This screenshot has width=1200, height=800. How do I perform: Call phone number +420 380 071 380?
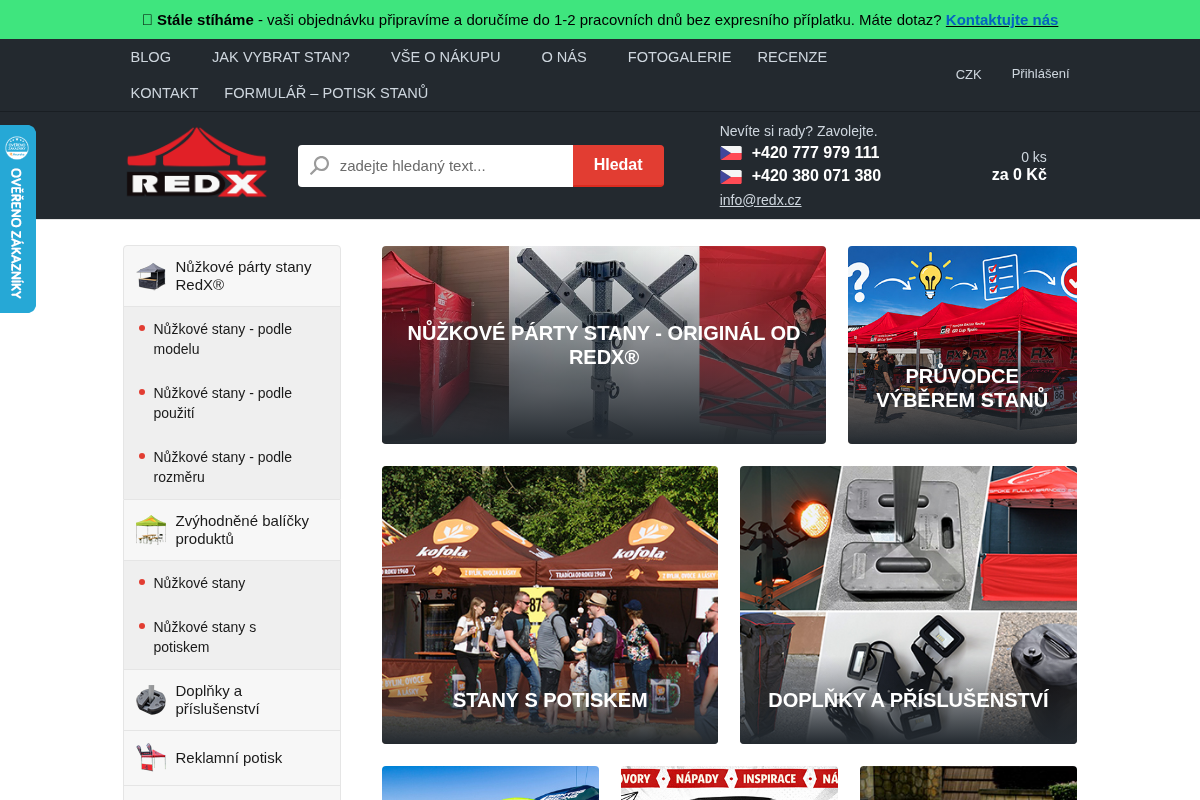click(x=816, y=176)
